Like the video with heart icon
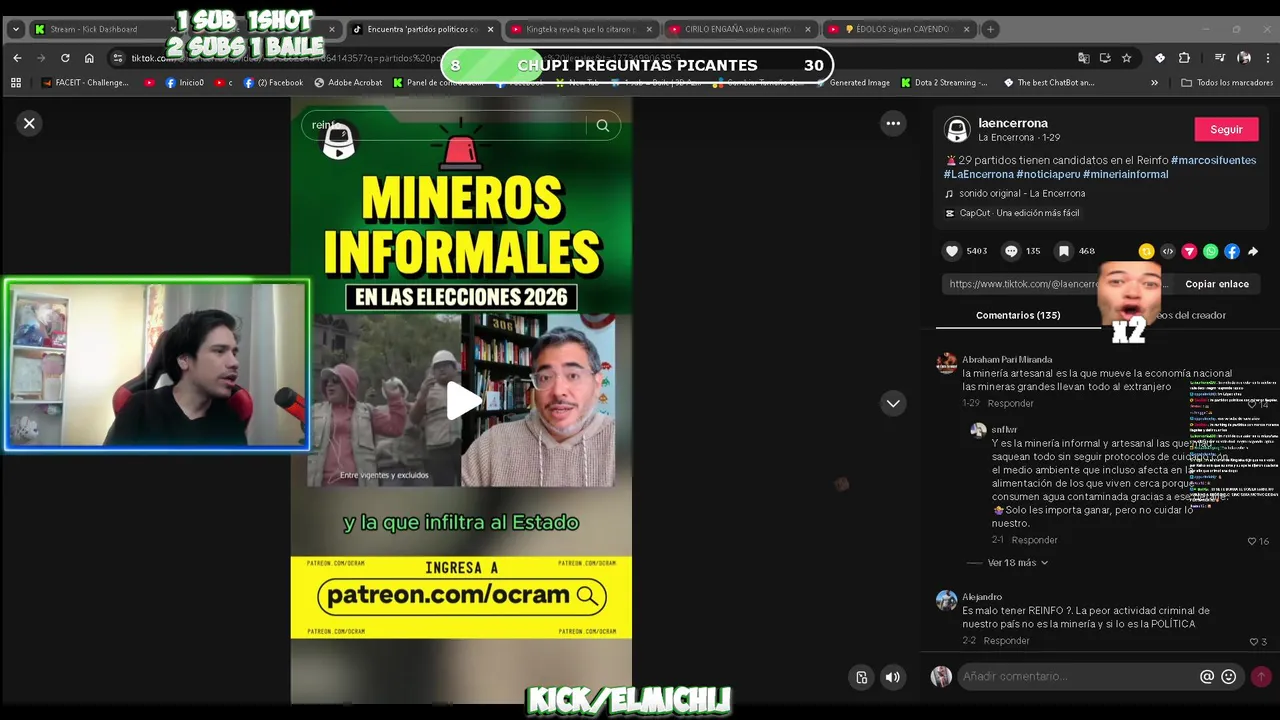The image size is (1280, 720). (952, 251)
